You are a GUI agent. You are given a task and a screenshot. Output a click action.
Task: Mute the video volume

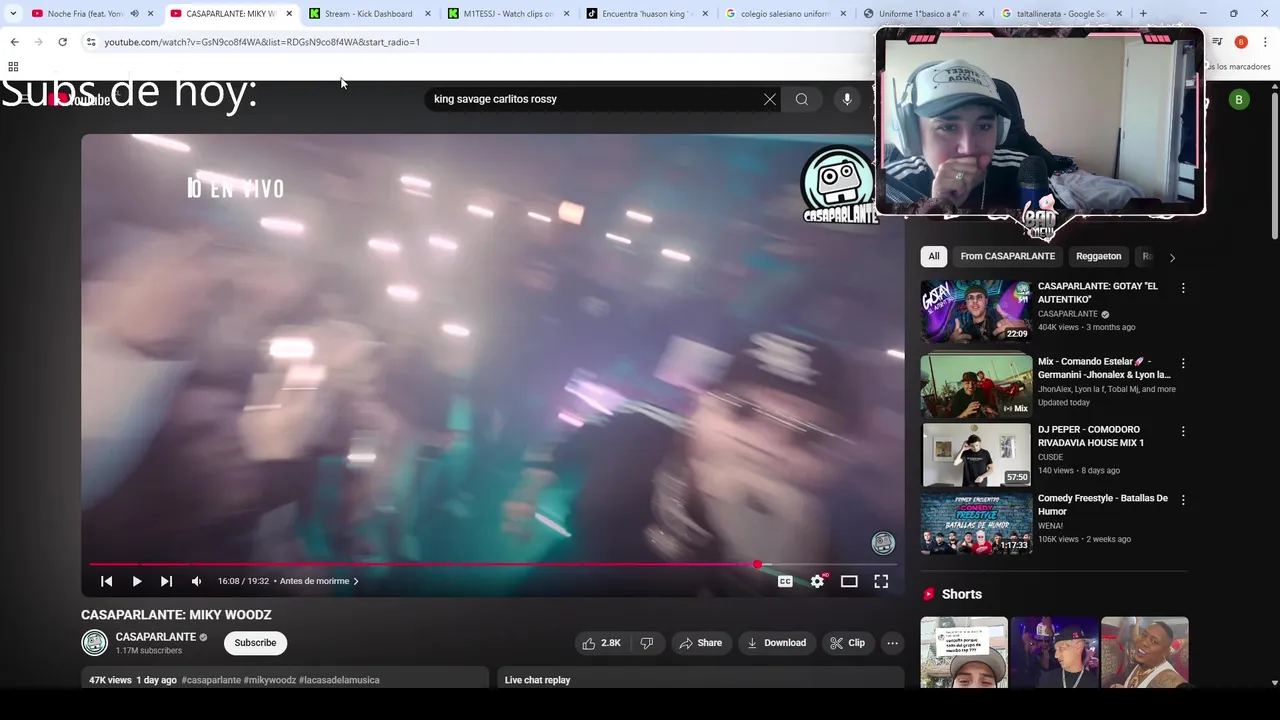(x=196, y=581)
